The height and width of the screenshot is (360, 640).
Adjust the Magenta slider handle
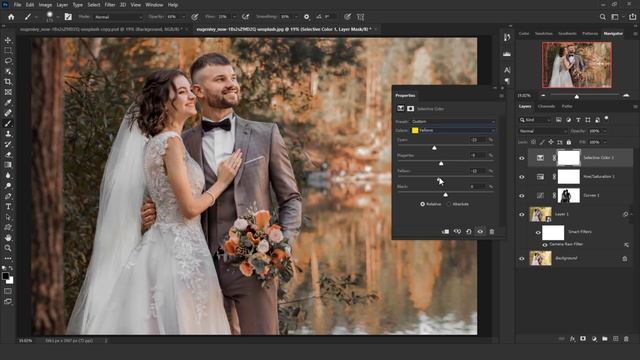pyautogui.click(x=441, y=163)
